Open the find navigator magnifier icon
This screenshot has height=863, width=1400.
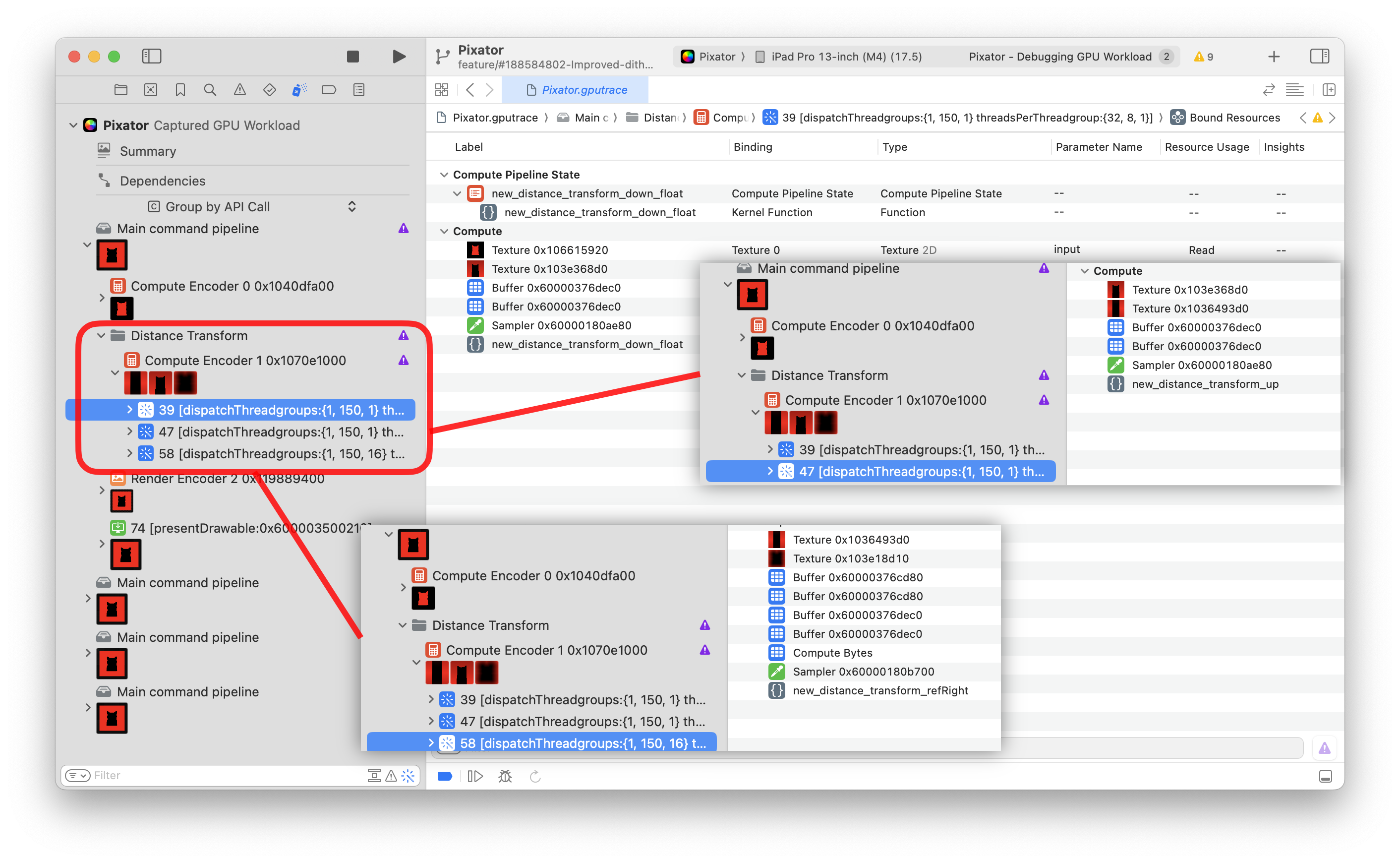point(210,90)
